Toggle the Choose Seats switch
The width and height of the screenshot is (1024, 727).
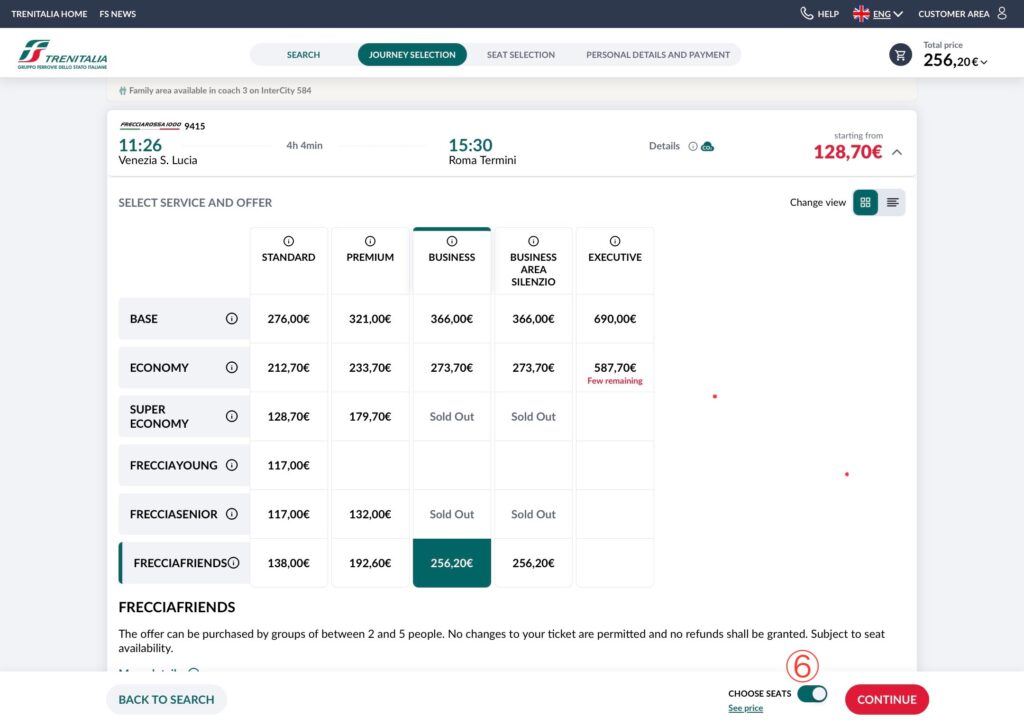point(812,694)
